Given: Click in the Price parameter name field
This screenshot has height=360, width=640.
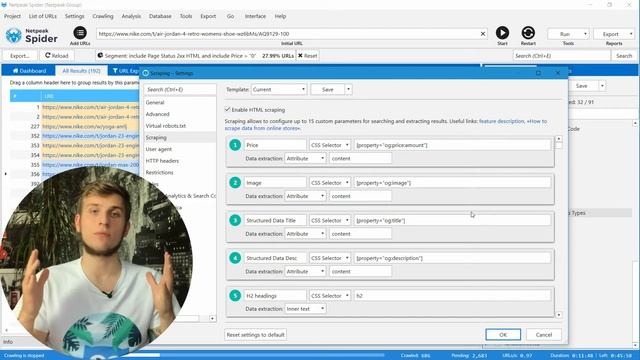Looking at the screenshot, I should pos(275,145).
